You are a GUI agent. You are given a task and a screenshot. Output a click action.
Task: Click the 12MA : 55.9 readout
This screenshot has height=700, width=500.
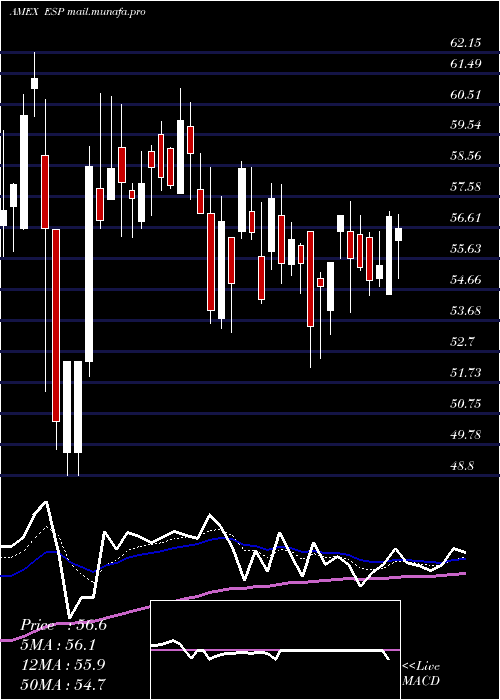point(64,664)
